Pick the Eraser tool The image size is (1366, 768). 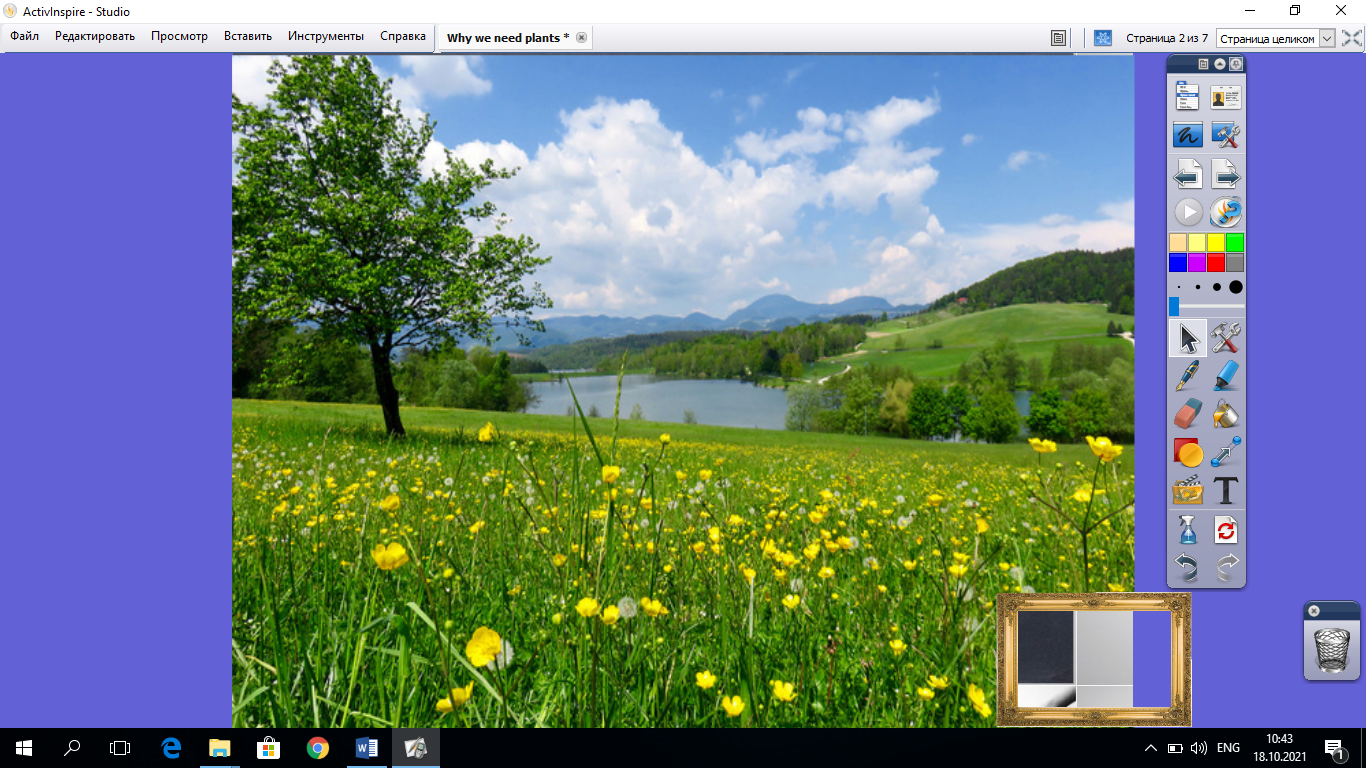[x=1187, y=413]
